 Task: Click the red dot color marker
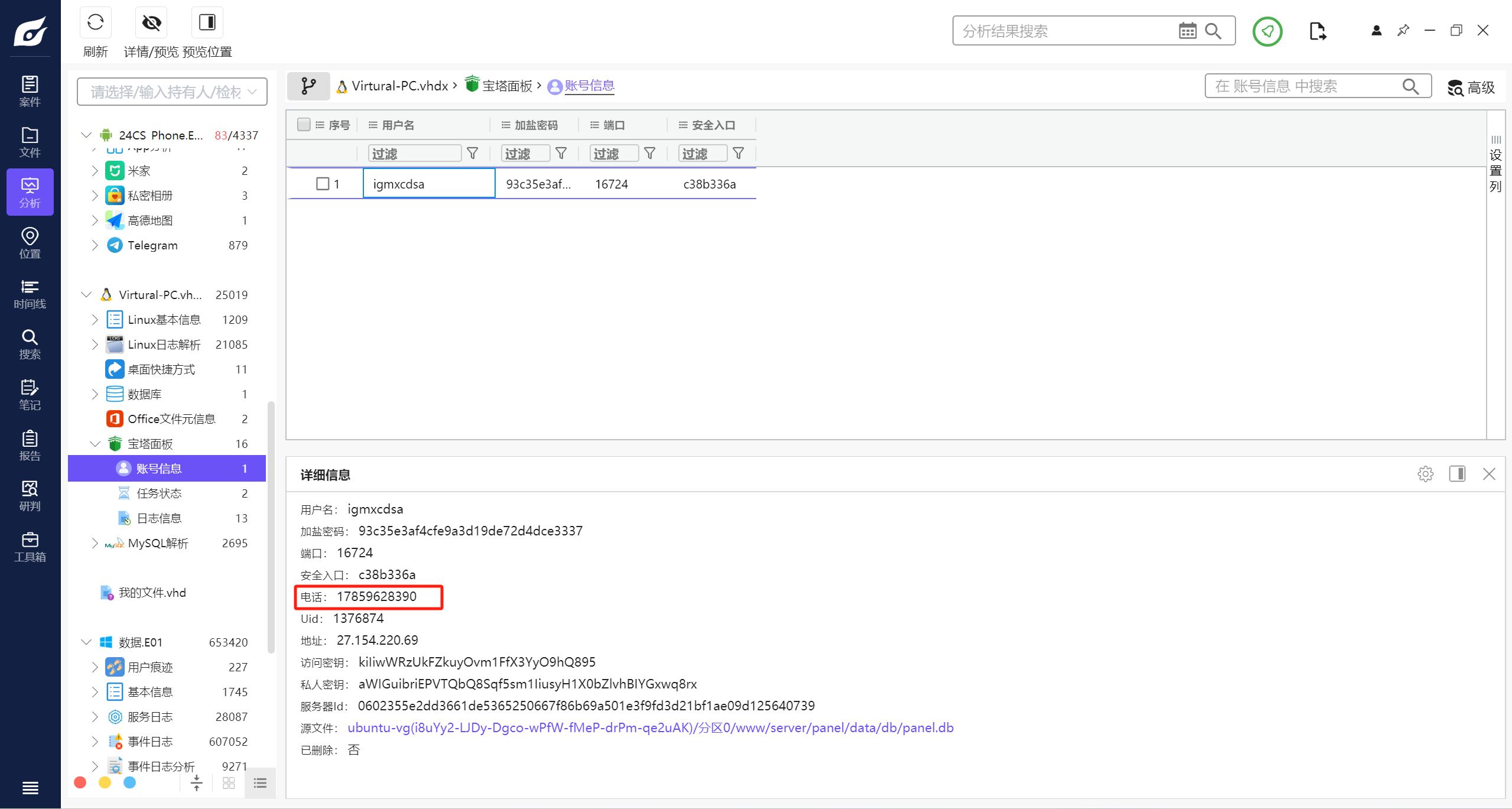pyautogui.click(x=80, y=782)
